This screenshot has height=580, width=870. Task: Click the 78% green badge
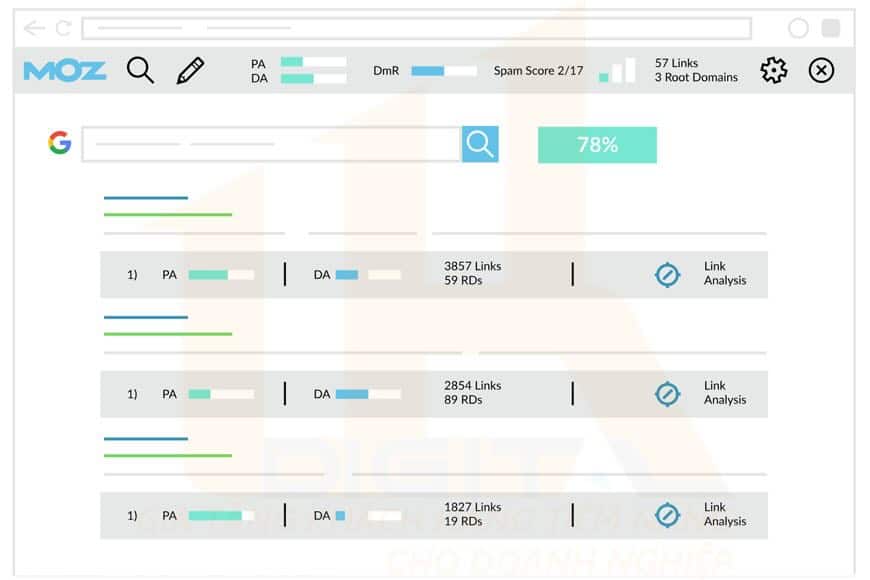(x=597, y=145)
